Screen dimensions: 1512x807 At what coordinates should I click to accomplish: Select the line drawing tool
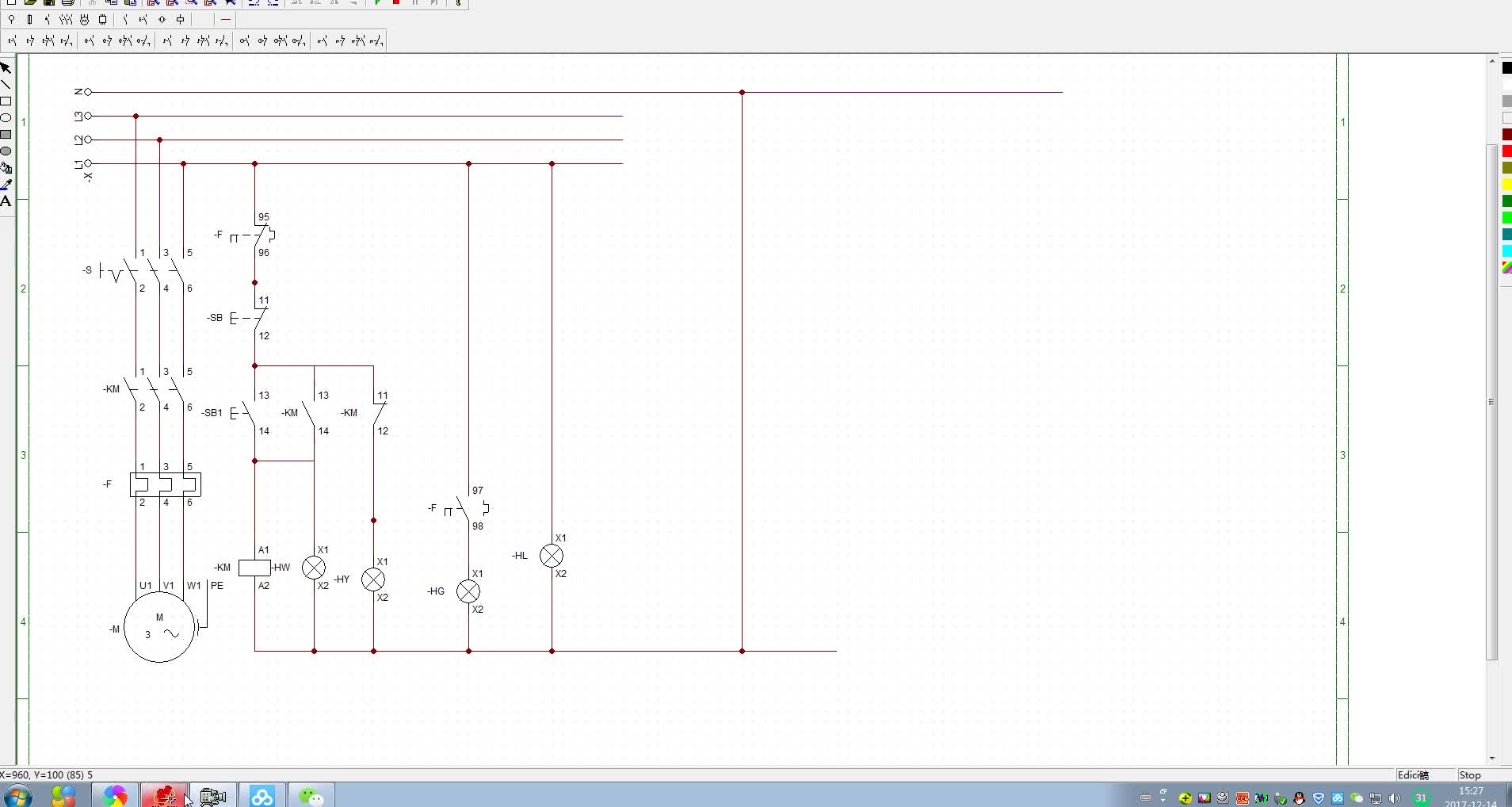click(x=6, y=85)
